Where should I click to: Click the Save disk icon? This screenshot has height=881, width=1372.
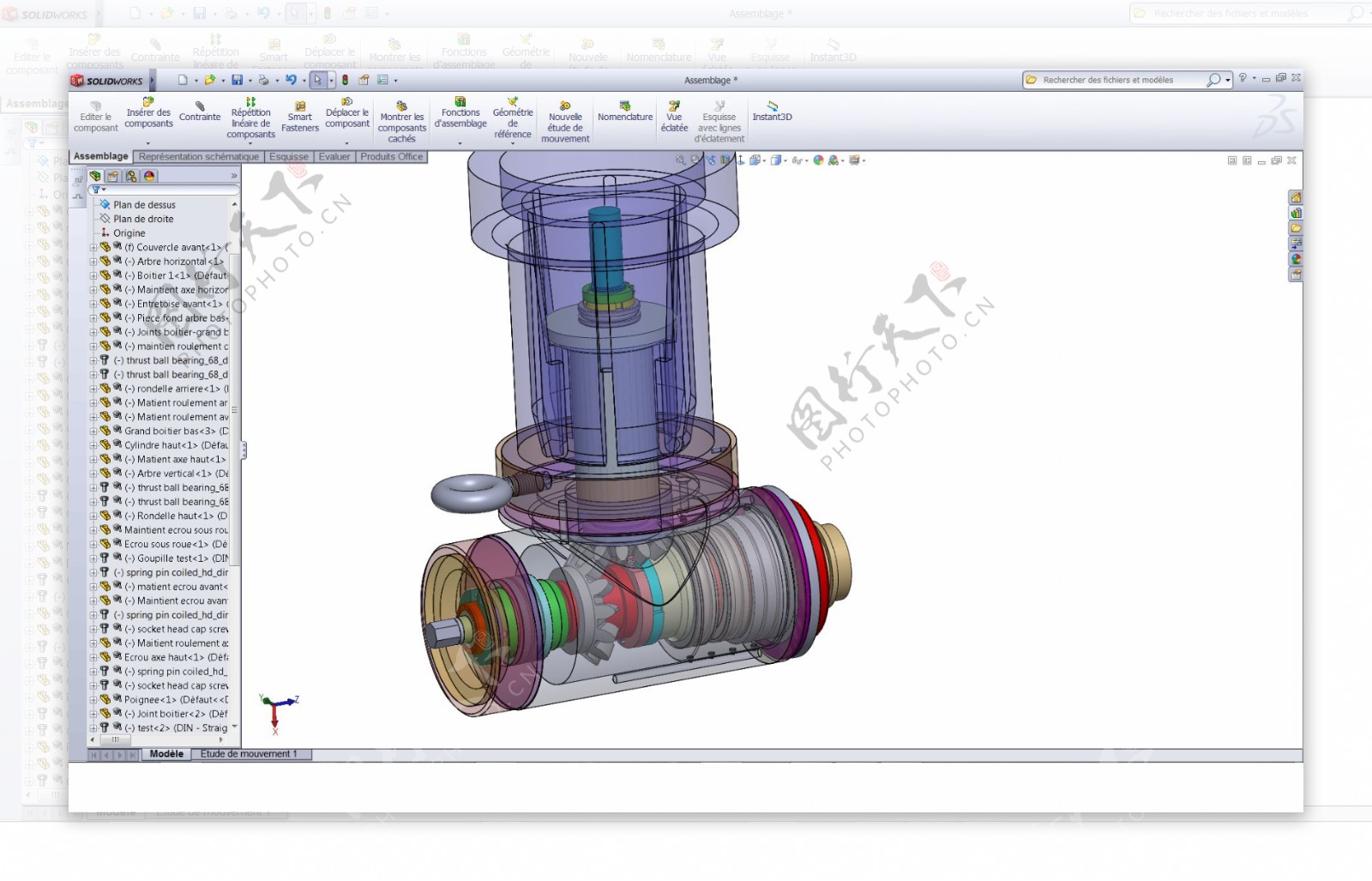(237, 80)
